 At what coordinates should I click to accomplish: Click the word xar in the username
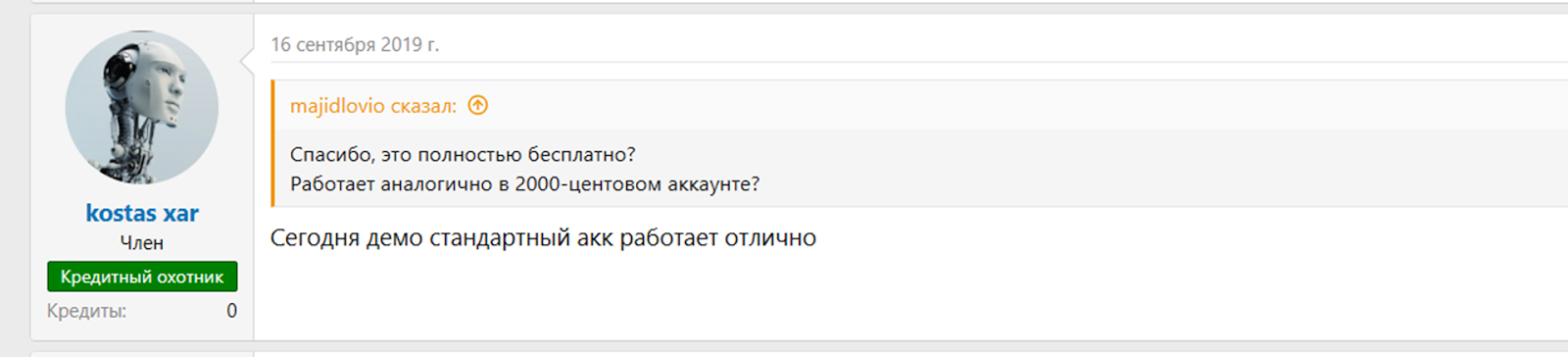click(181, 213)
